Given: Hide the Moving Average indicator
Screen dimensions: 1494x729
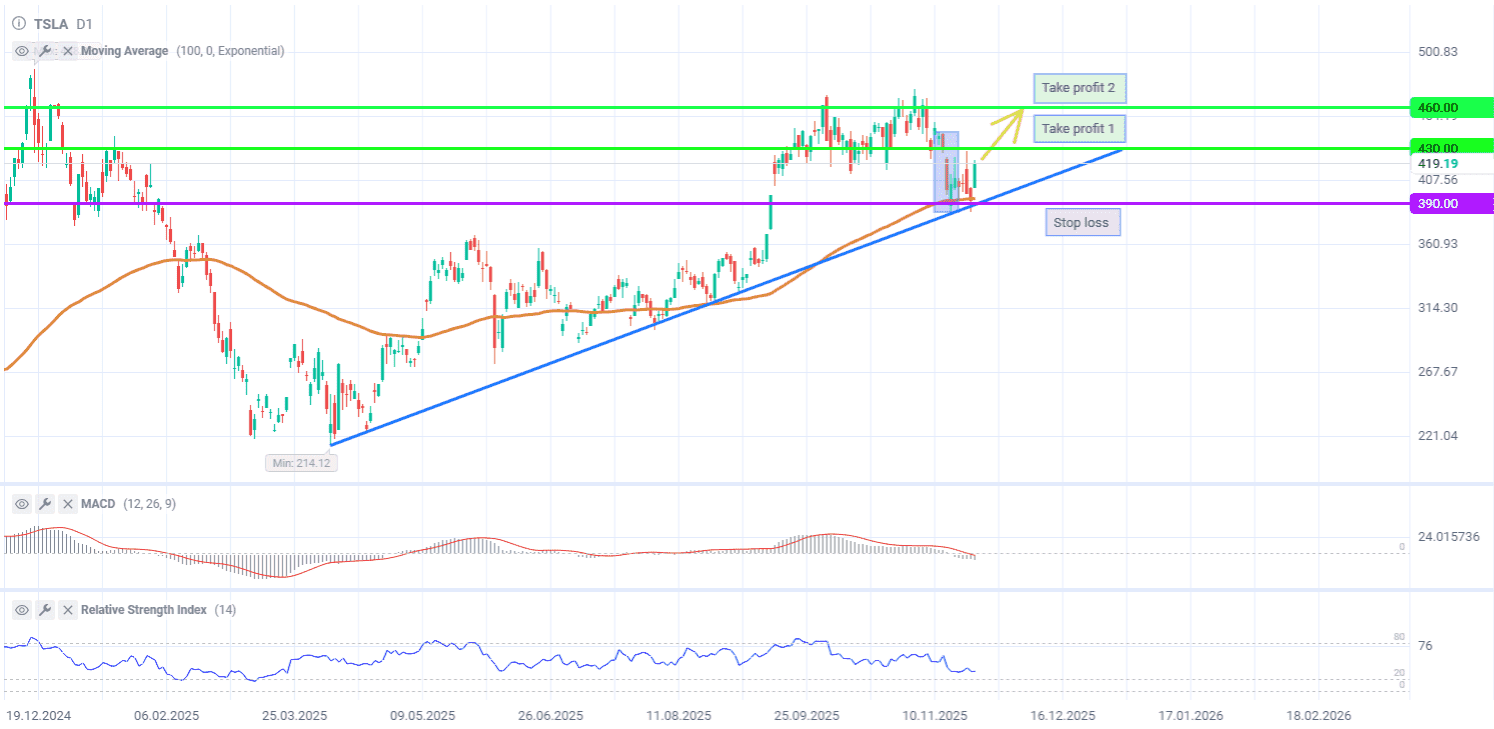Looking at the screenshot, I should tap(22, 51).
